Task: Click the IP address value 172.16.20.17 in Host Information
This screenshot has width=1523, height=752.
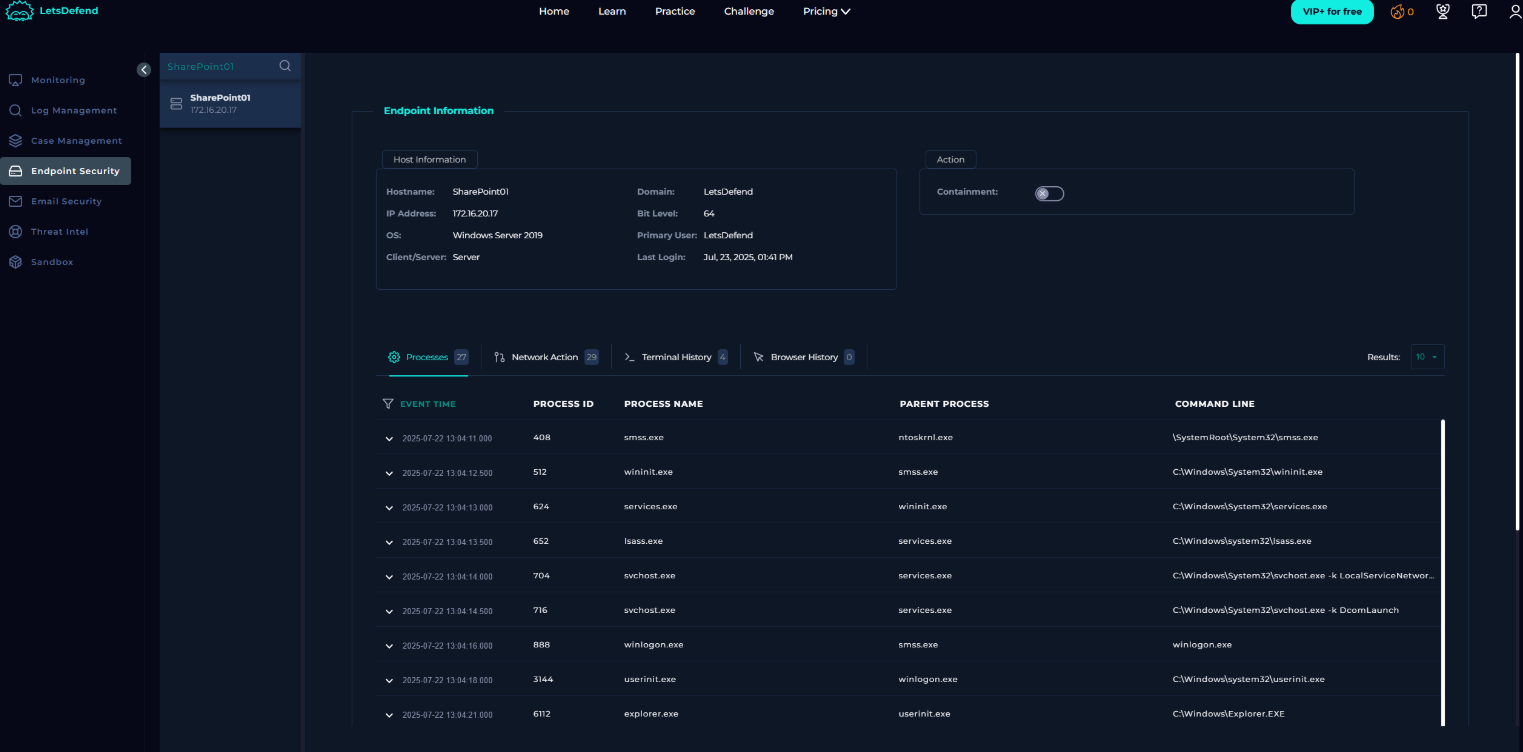Action: tap(475, 213)
